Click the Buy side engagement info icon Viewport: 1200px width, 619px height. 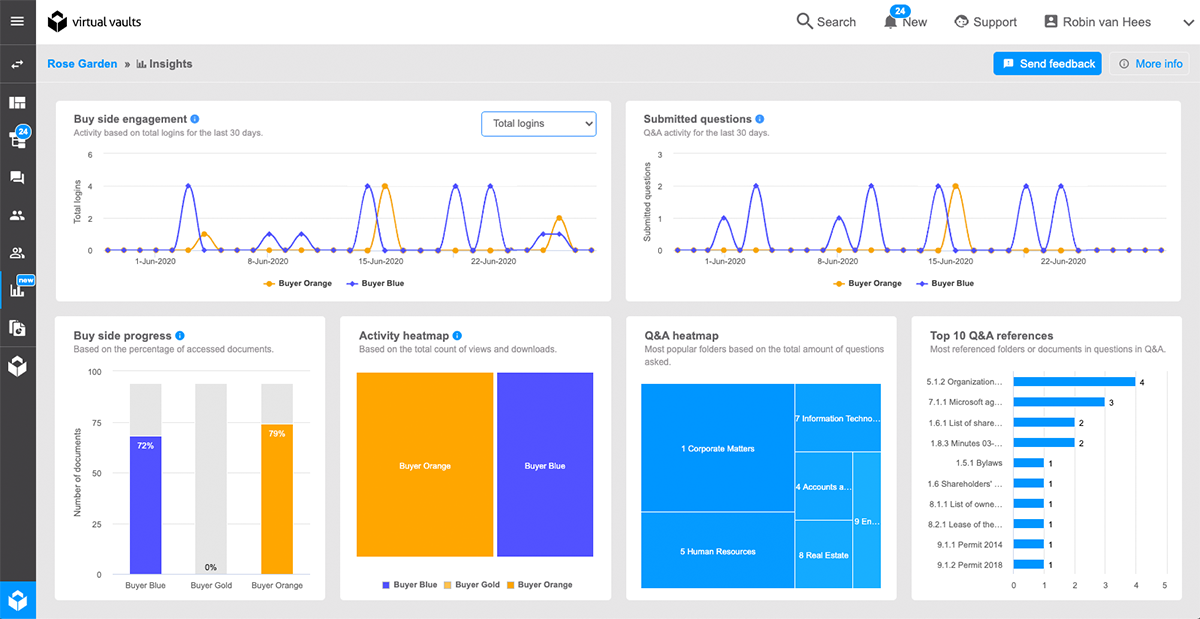click(x=195, y=119)
